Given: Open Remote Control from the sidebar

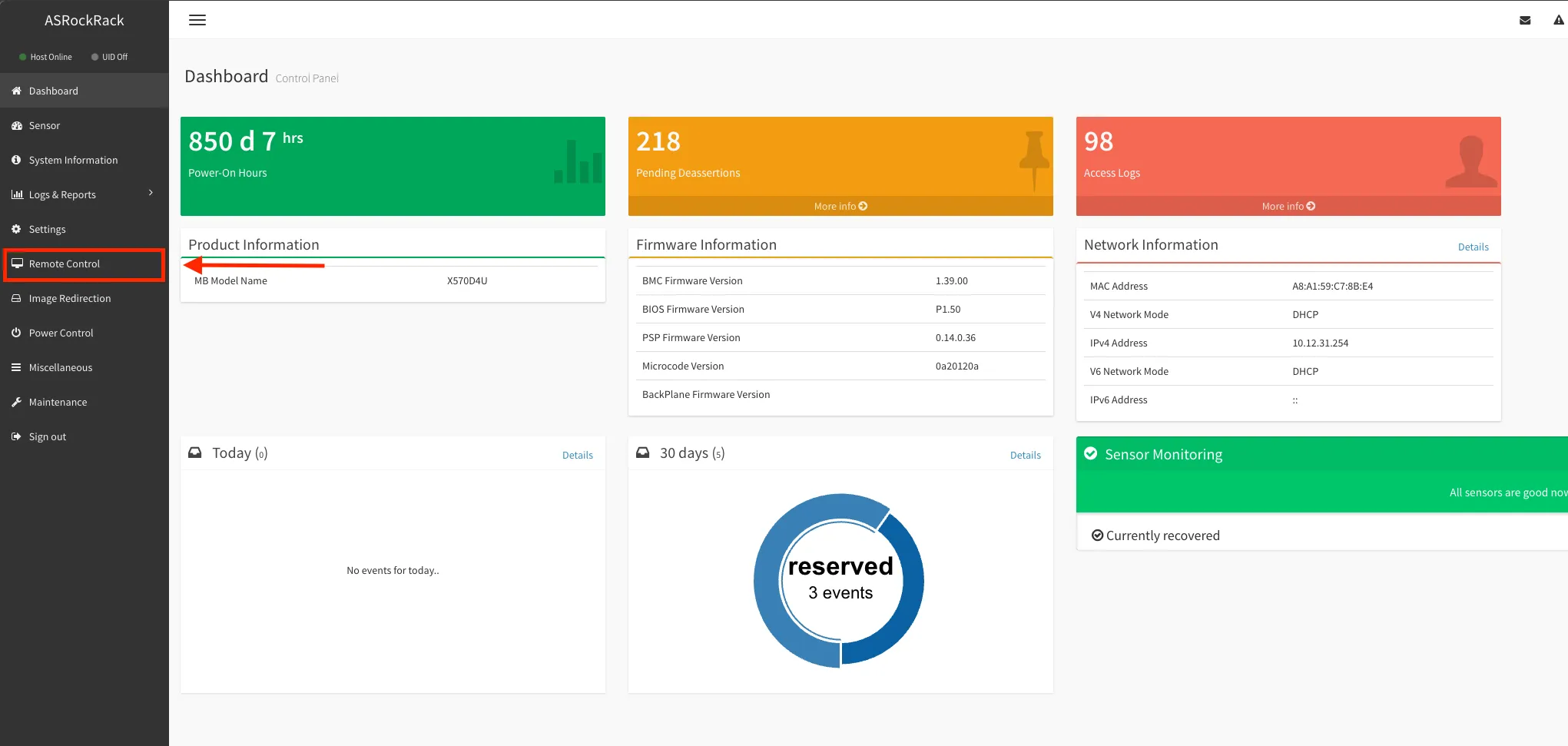Looking at the screenshot, I should point(65,264).
